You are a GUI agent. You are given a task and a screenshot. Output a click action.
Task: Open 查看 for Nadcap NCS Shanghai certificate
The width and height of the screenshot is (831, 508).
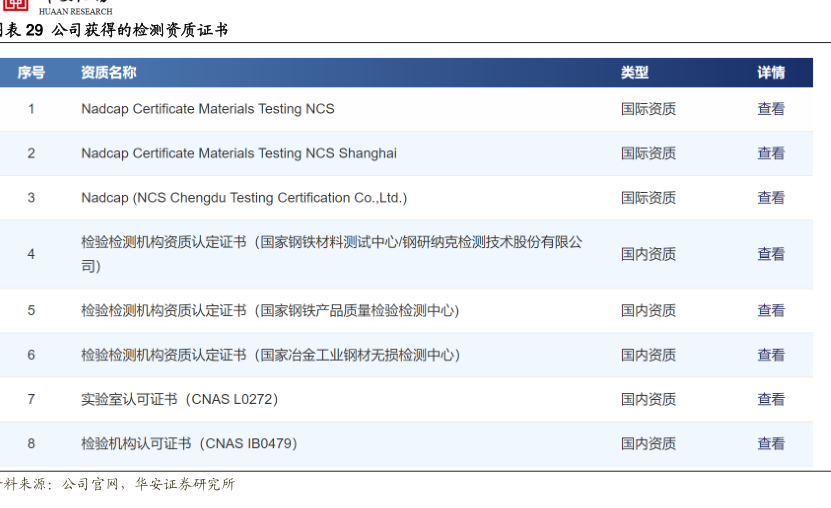[770, 153]
